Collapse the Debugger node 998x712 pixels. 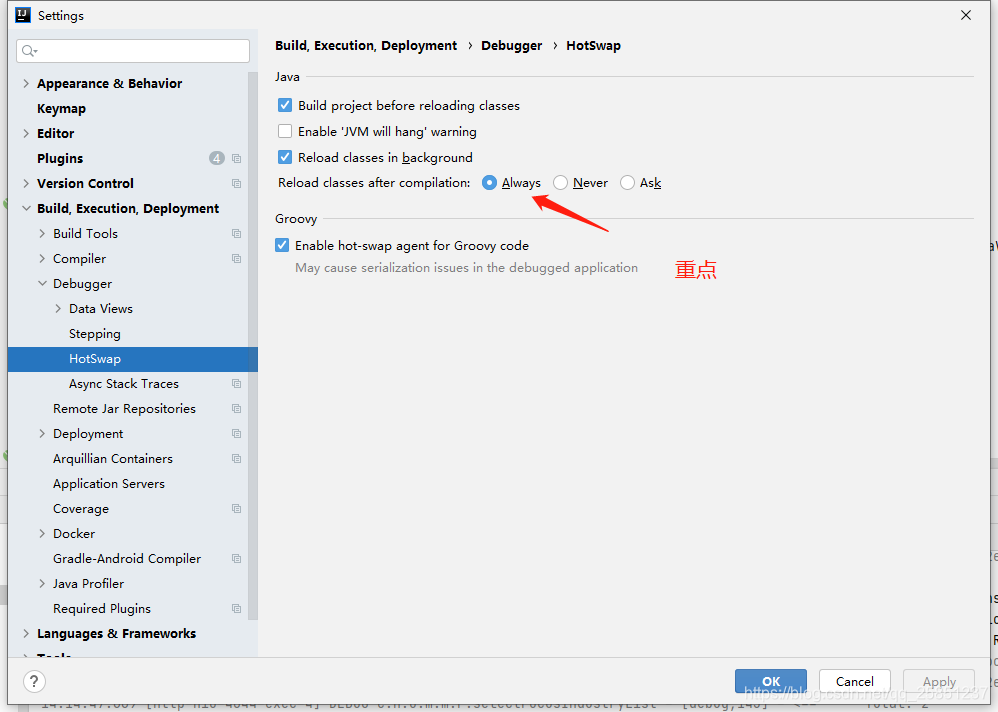[x=42, y=283]
